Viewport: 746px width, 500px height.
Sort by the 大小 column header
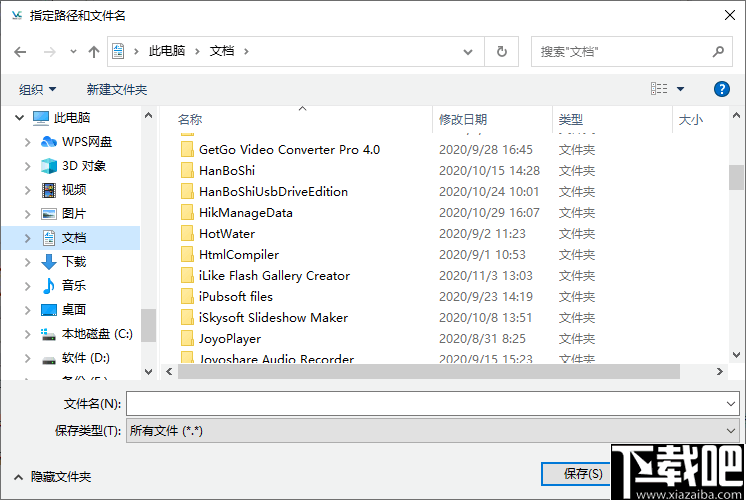[690, 119]
